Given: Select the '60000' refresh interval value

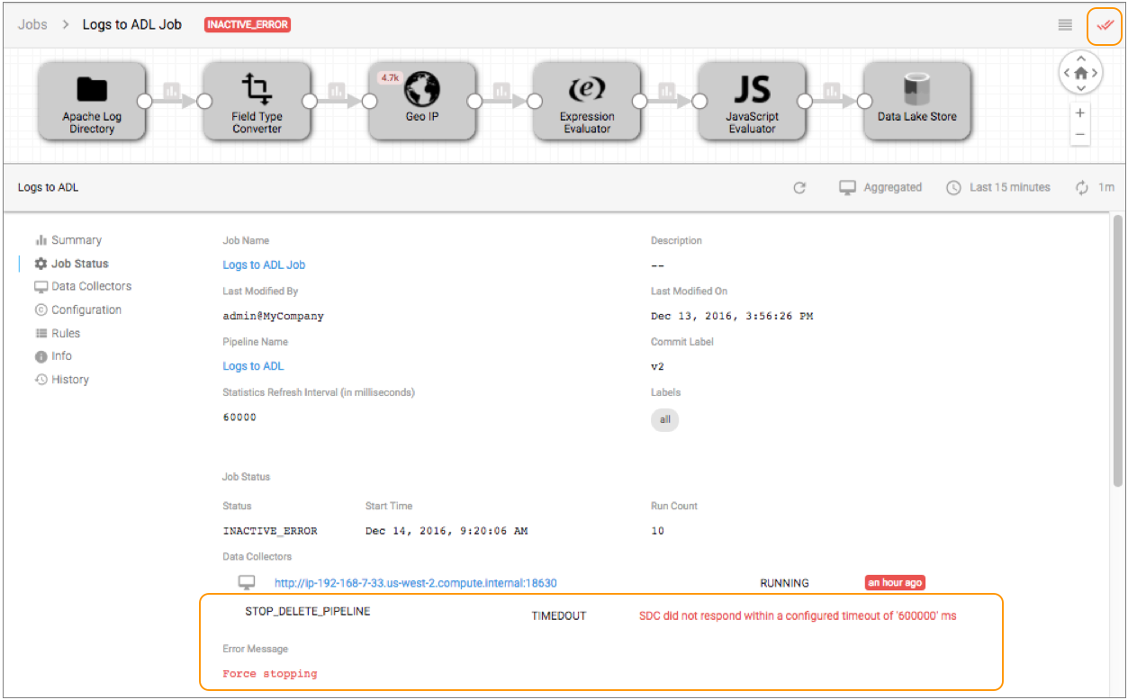Looking at the screenshot, I should click(x=240, y=417).
